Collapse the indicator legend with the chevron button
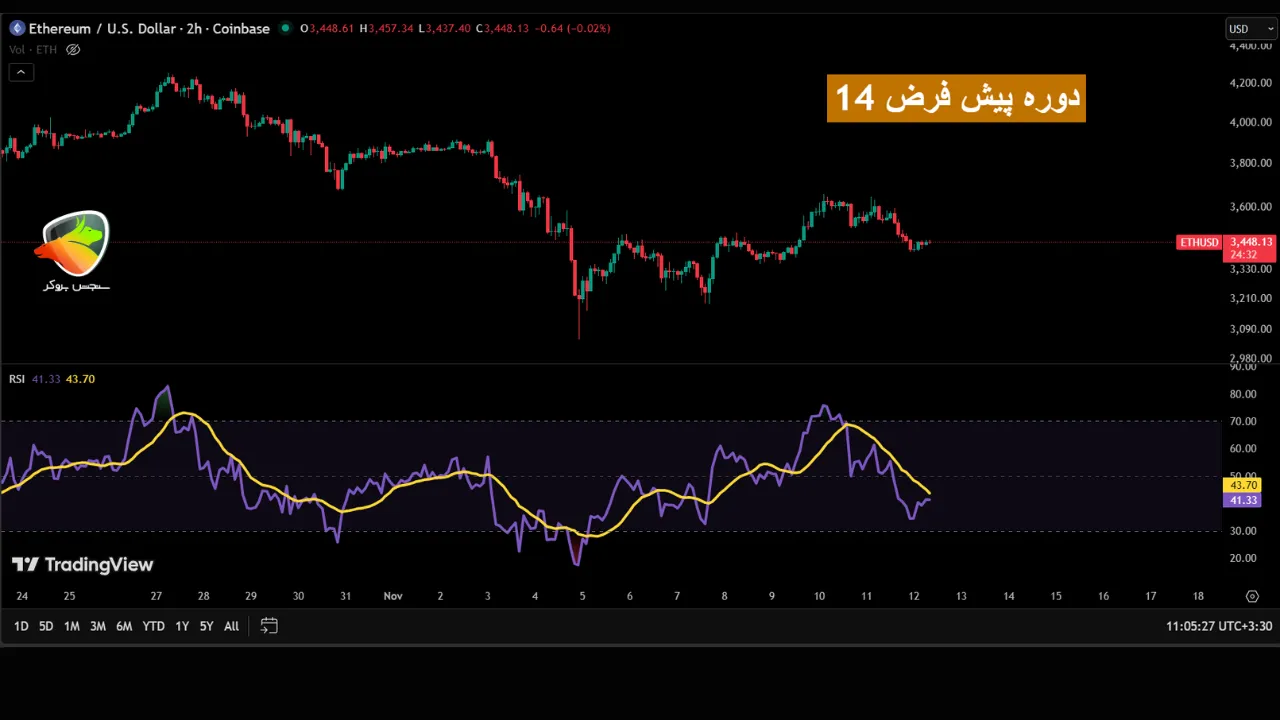The height and width of the screenshot is (720, 1280). [20, 72]
